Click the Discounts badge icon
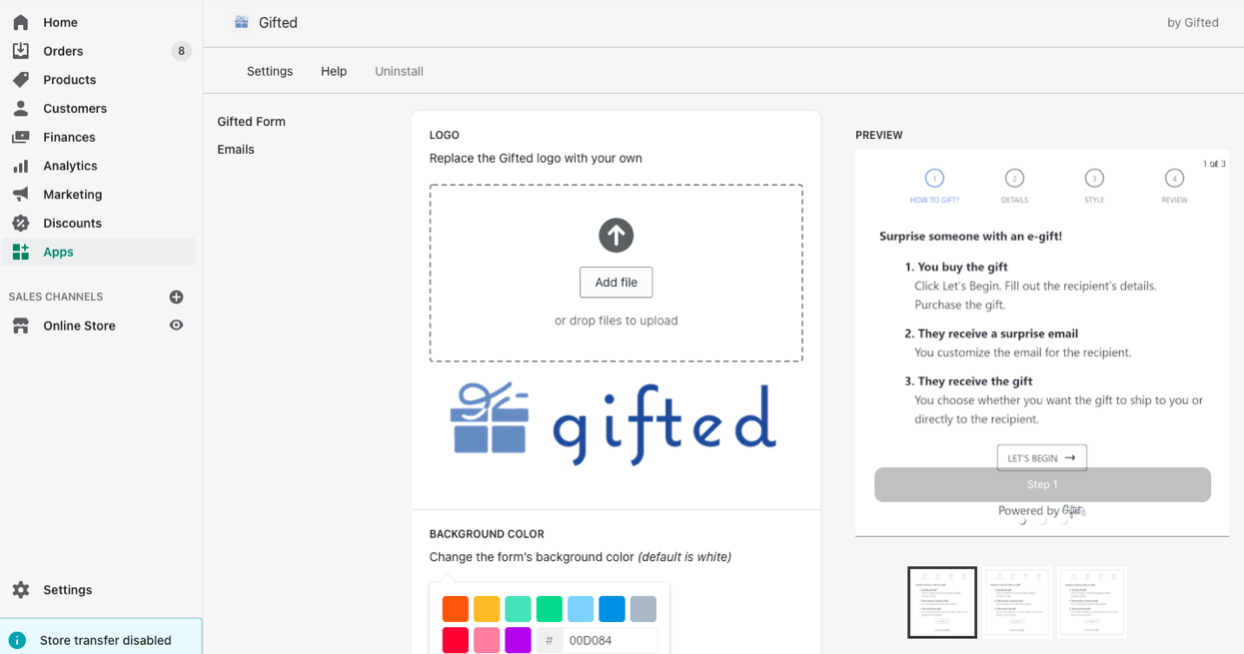The width and height of the screenshot is (1244, 654). [20, 223]
